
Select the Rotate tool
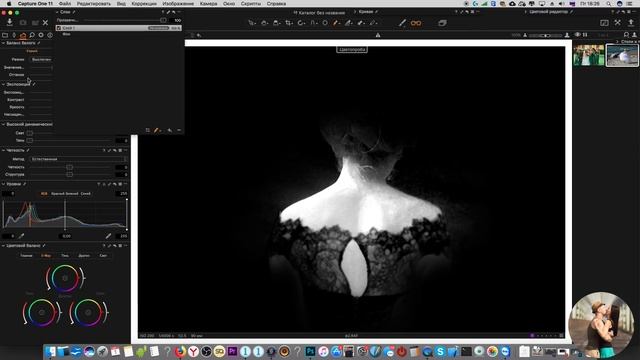coord(301,23)
